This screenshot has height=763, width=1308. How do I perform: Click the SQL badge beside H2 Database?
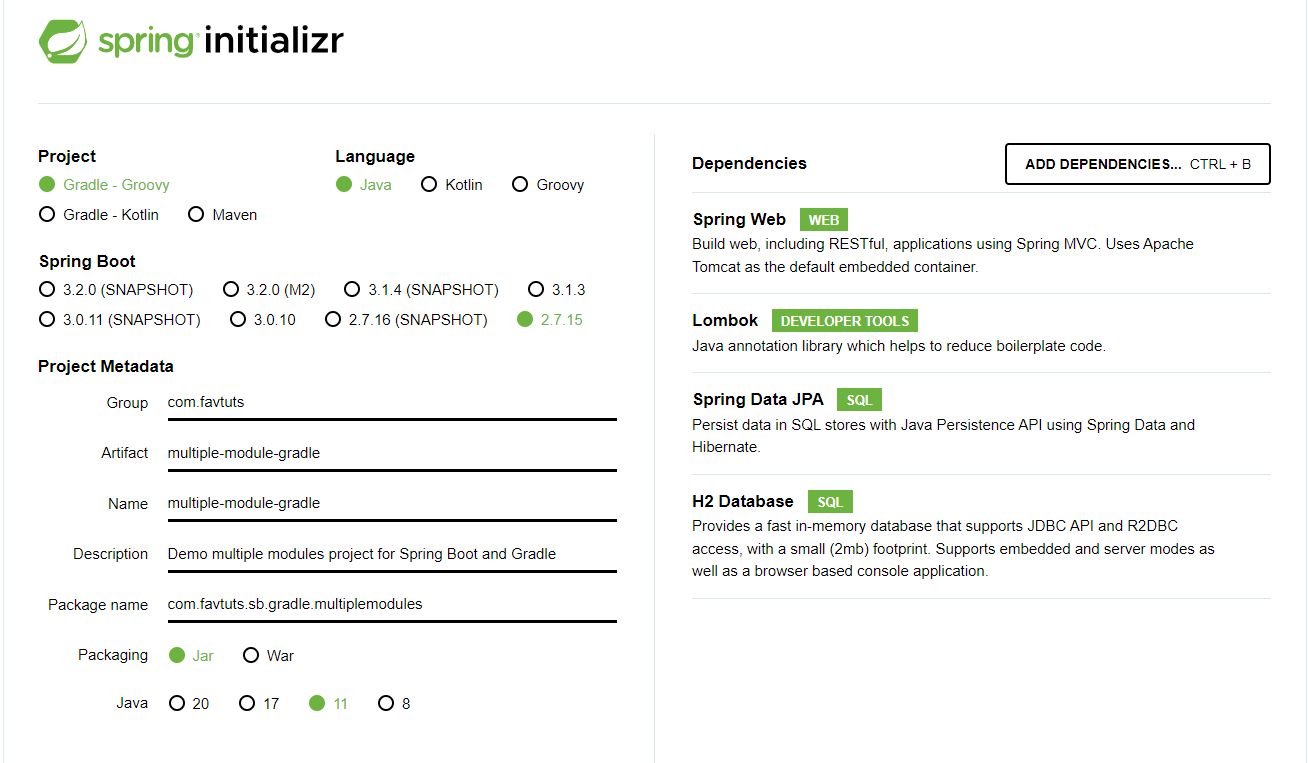(x=830, y=502)
